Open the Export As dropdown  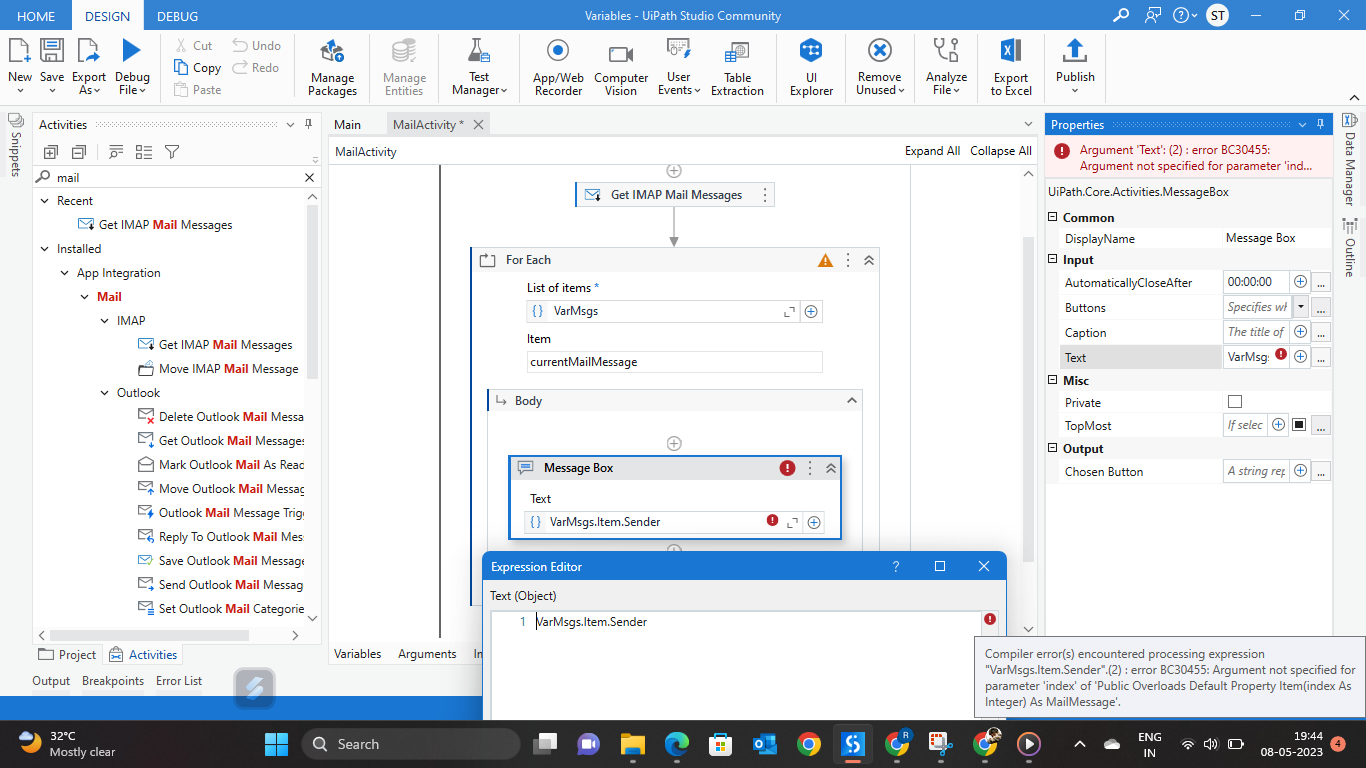(89, 83)
